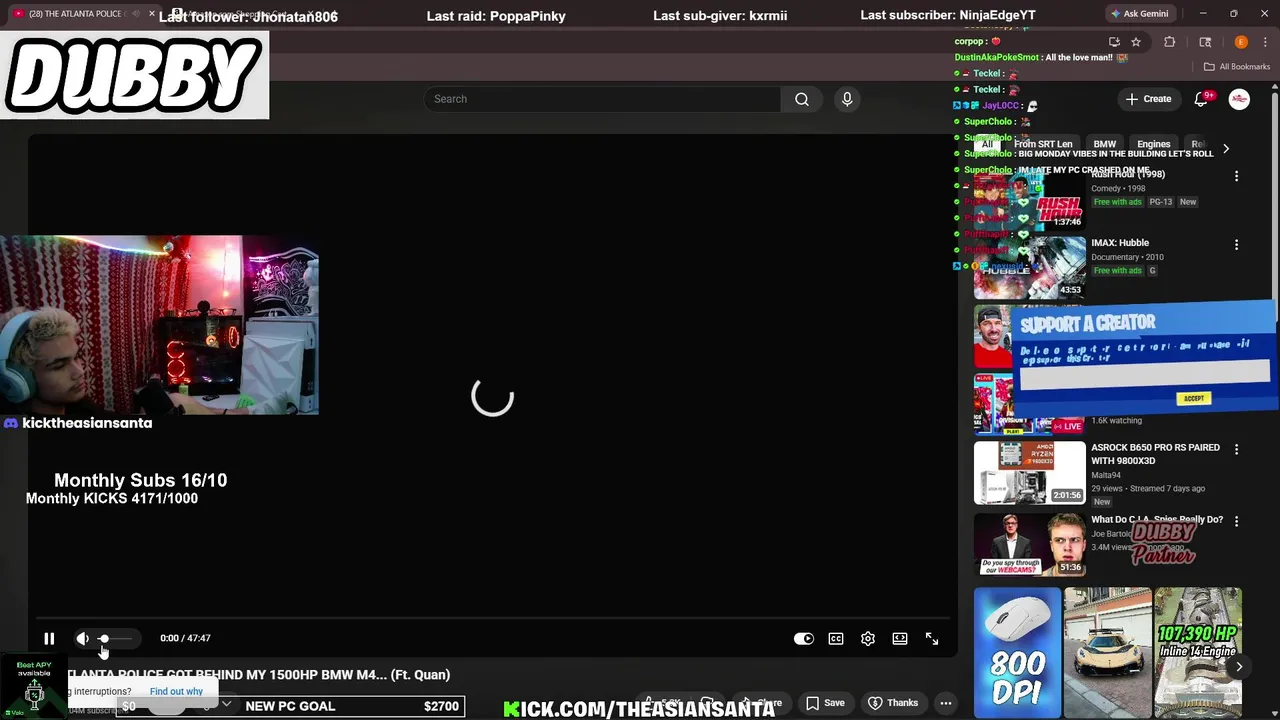Open the Chrome extensions puzzle icon

(1170, 42)
